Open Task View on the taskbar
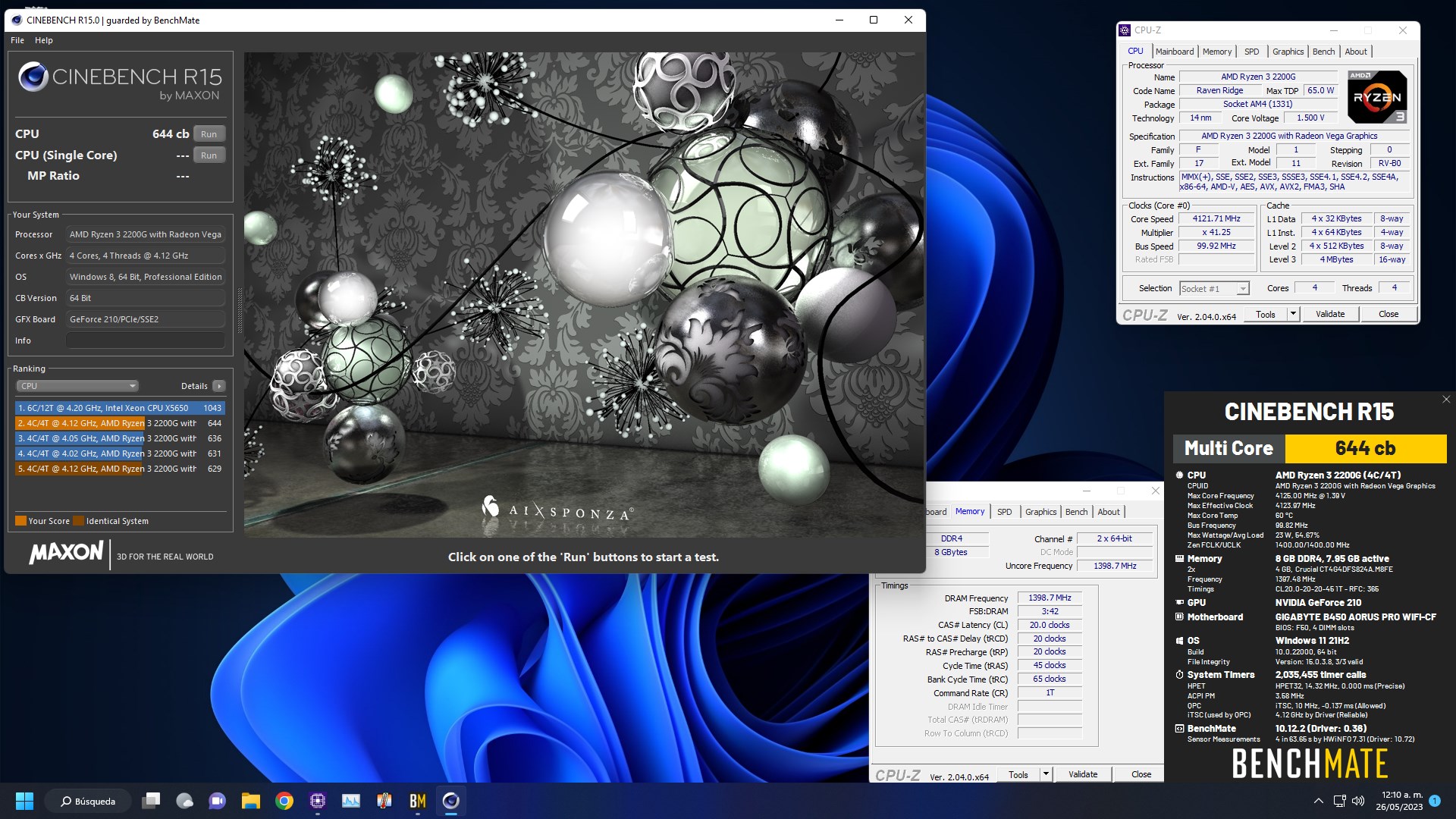1456x819 pixels. 152,801
